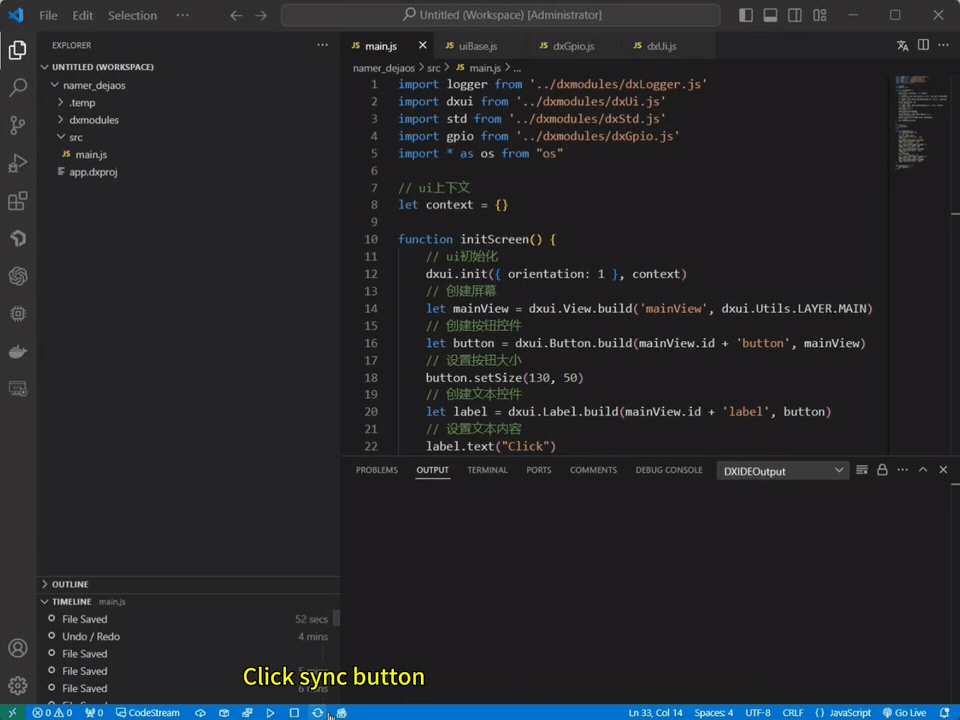The width and height of the screenshot is (960, 720).
Task: Open the Terminal panel tab
Action: point(487,470)
